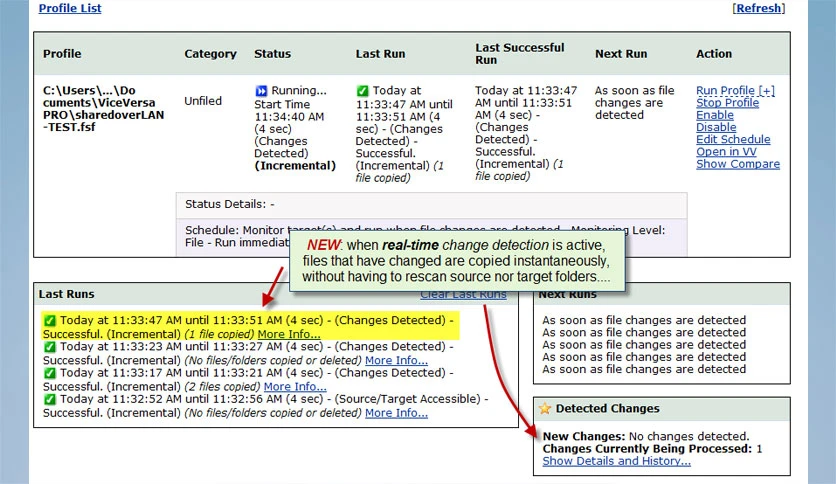Click Show Compare link
The width and height of the screenshot is (836, 484).
pyautogui.click(x=738, y=164)
